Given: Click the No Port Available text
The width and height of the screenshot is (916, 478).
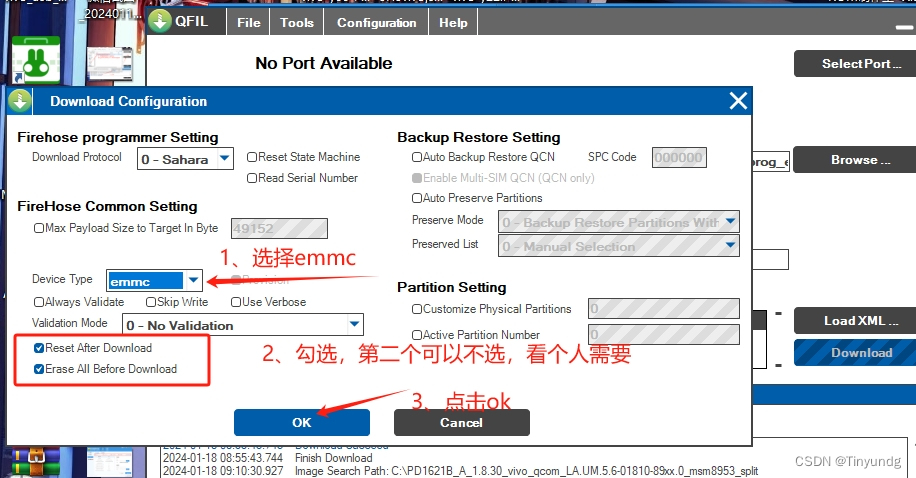Looking at the screenshot, I should coord(324,63).
